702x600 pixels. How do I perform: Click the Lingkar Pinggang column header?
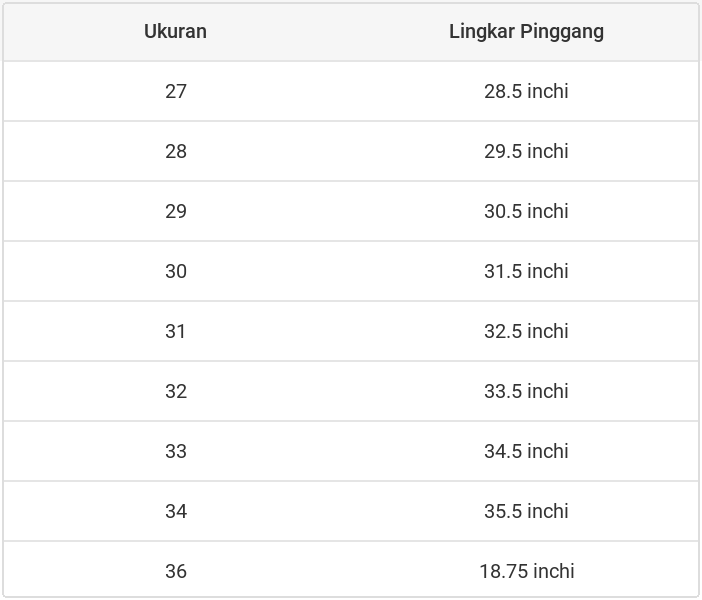[526, 31]
